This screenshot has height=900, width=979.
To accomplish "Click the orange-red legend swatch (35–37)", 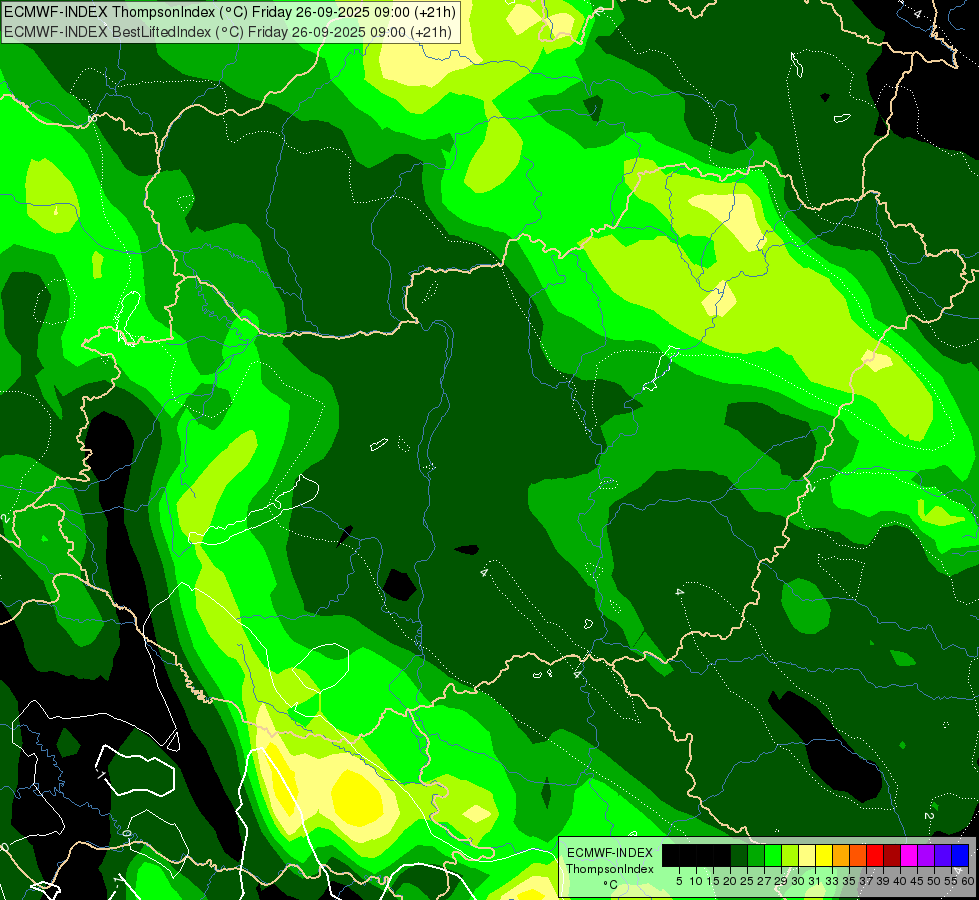I will click(x=858, y=855).
